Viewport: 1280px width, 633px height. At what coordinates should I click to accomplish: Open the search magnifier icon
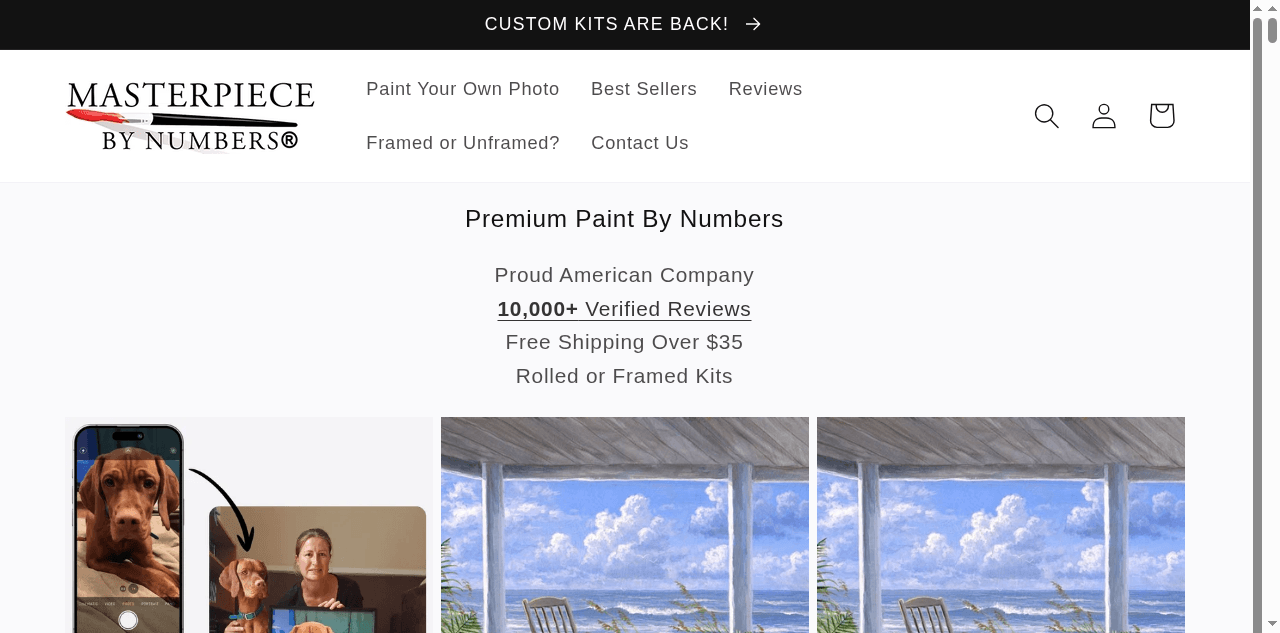(1046, 116)
